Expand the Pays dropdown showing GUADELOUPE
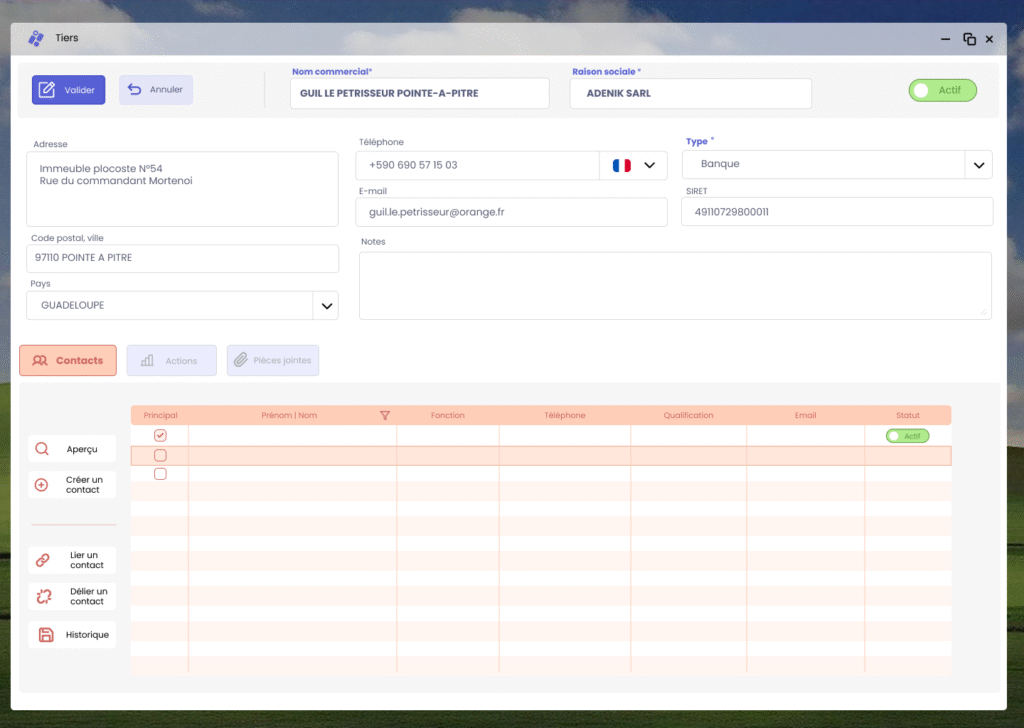 point(325,306)
